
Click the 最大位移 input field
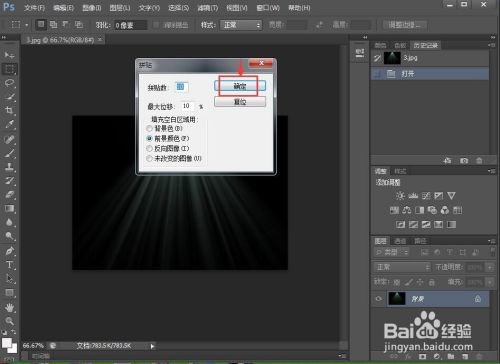[188, 106]
